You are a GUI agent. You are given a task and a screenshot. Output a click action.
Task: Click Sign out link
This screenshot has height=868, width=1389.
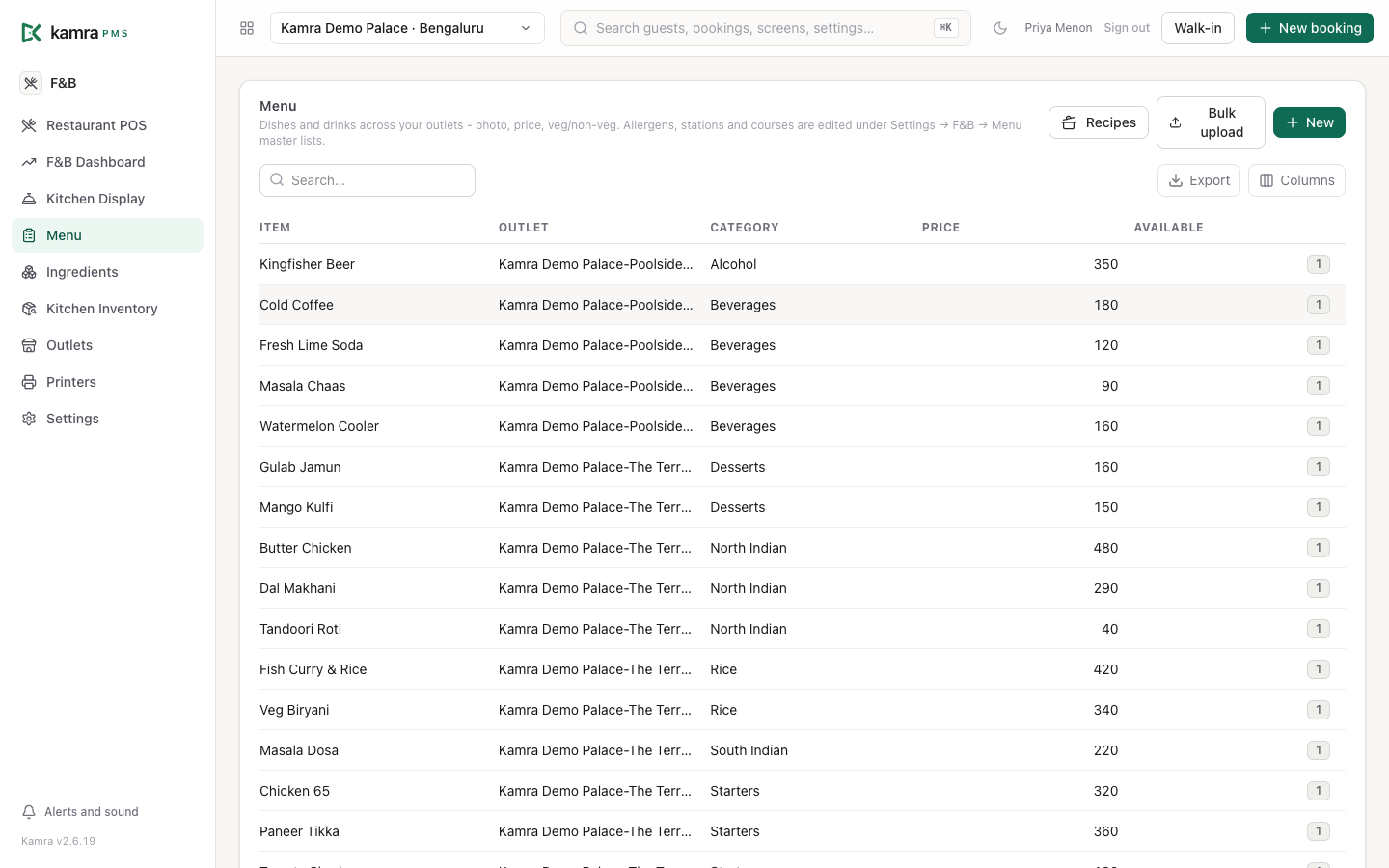[1127, 28]
